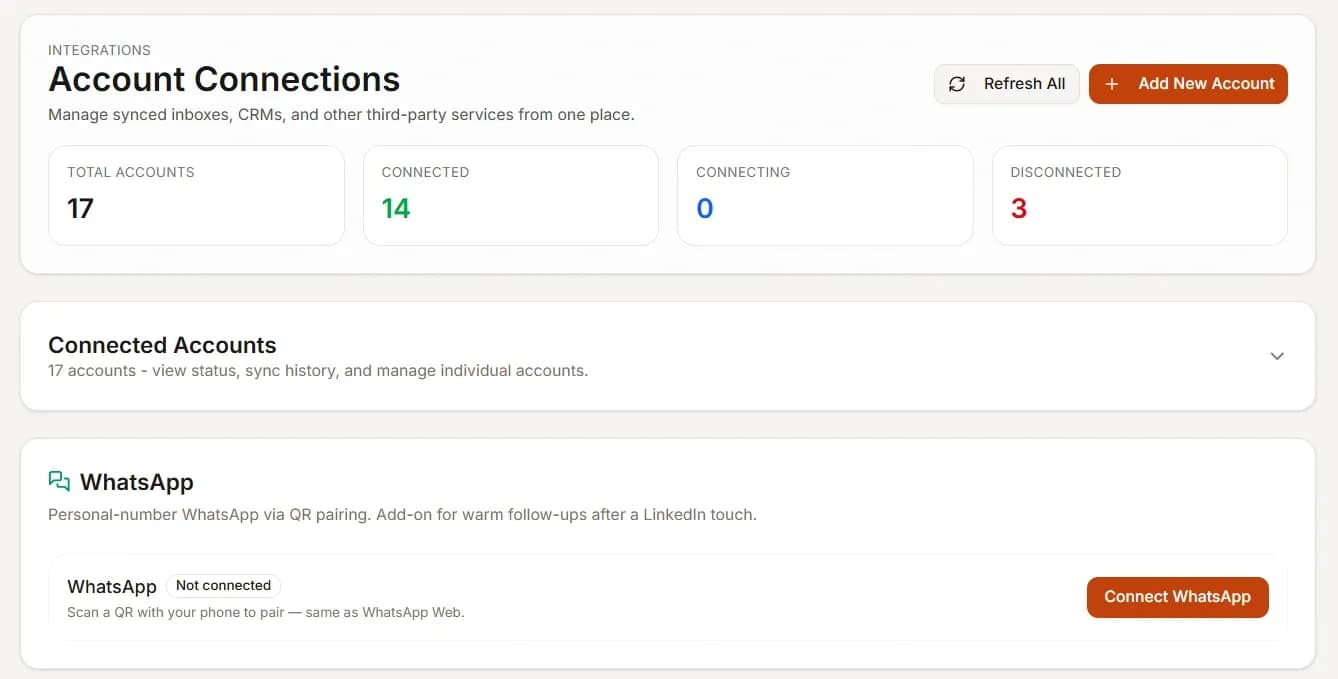Click the WhatsApp section heading text
The width and height of the screenshot is (1338, 679).
137,482
